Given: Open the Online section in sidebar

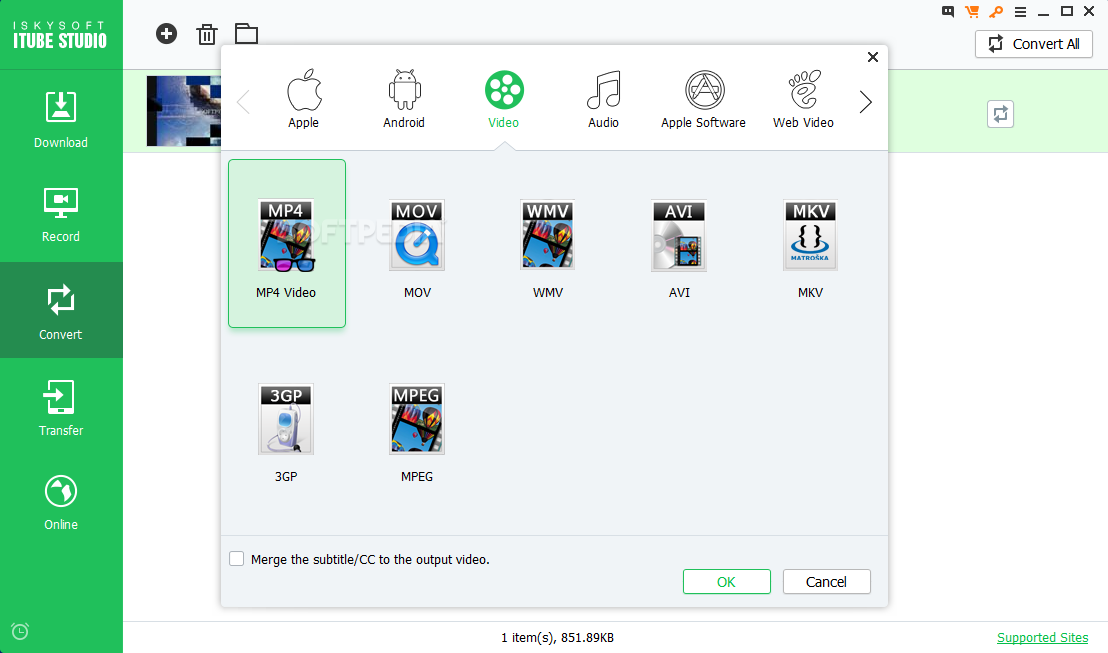Looking at the screenshot, I should point(61,502).
